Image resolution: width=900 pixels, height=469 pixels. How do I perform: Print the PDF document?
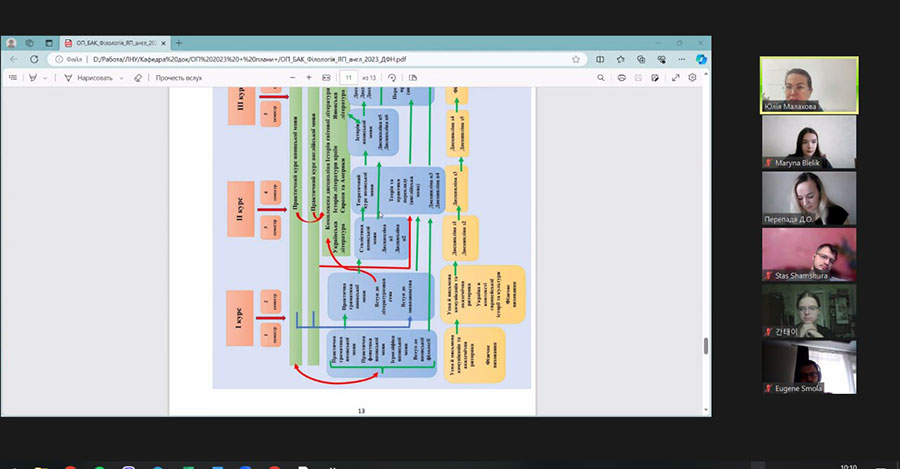tap(621, 77)
